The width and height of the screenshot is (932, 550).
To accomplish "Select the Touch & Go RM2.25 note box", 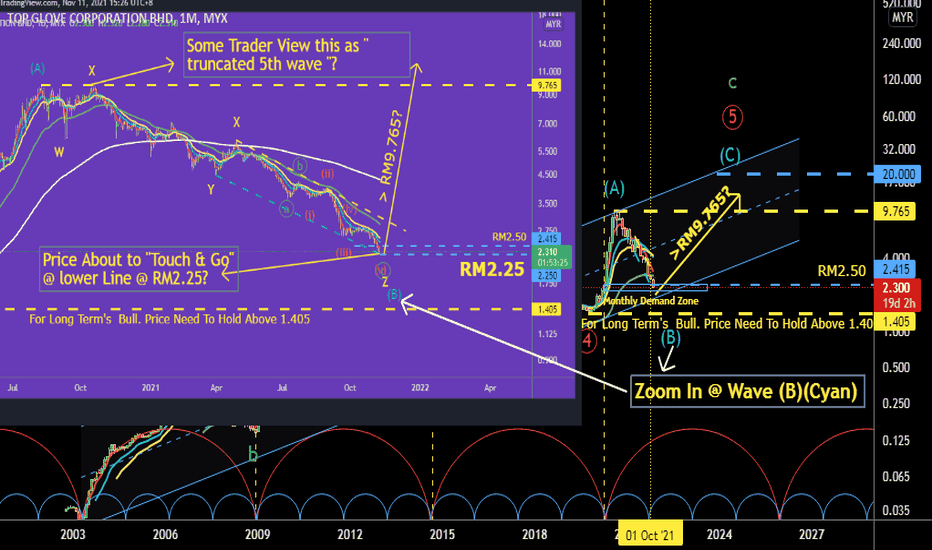I will click(138, 269).
